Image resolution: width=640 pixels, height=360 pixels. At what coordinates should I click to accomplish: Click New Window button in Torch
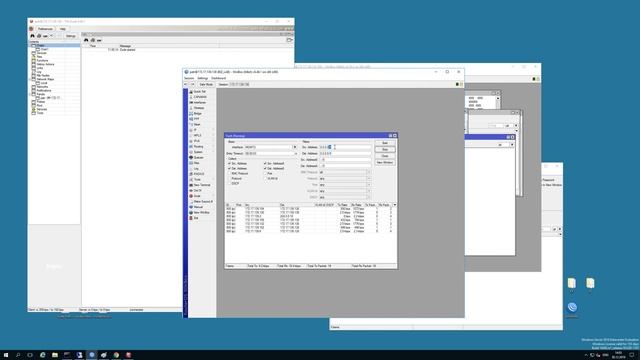(x=385, y=162)
